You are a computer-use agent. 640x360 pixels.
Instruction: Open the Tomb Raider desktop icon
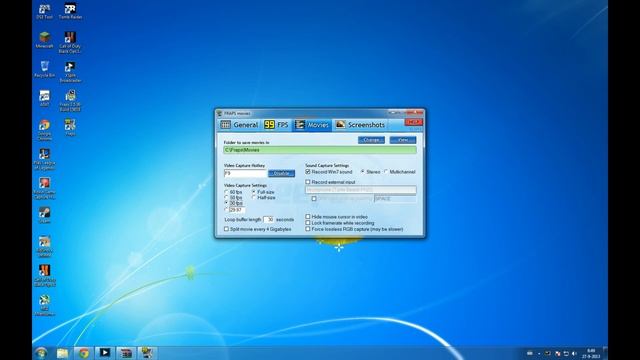click(x=70, y=11)
